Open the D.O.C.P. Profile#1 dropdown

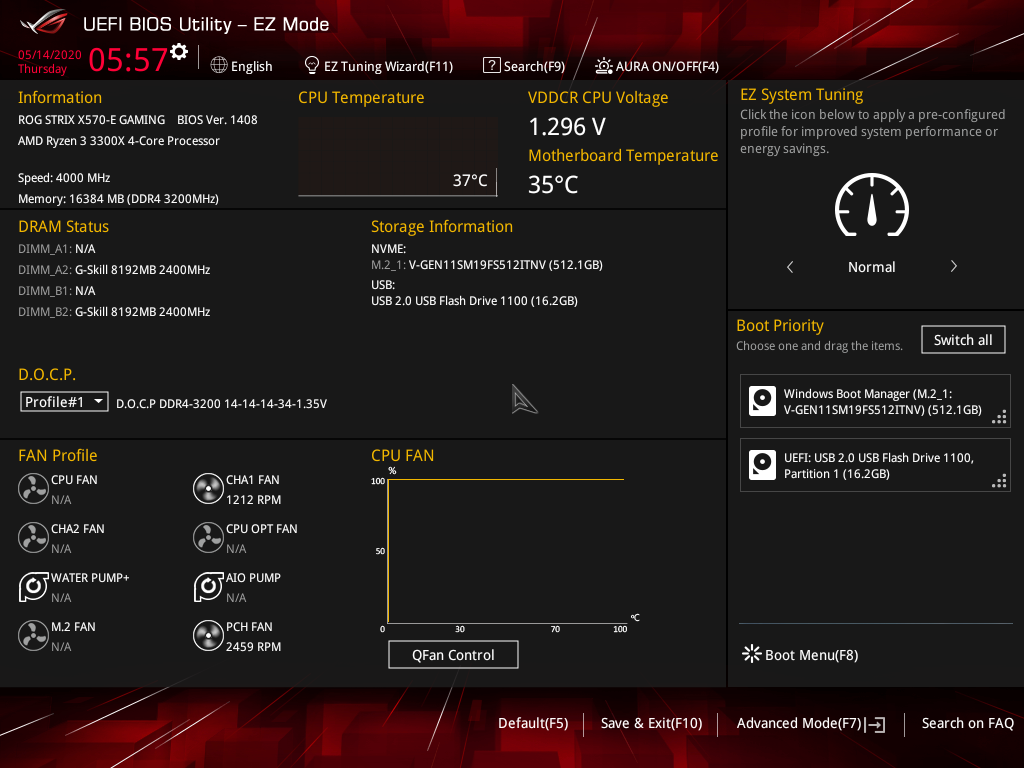coord(64,402)
